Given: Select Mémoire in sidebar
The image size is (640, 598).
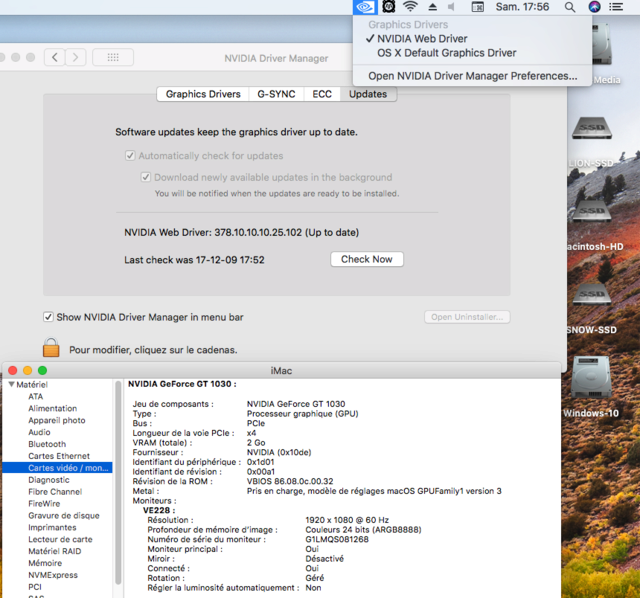Looking at the screenshot, I should 45,563.
